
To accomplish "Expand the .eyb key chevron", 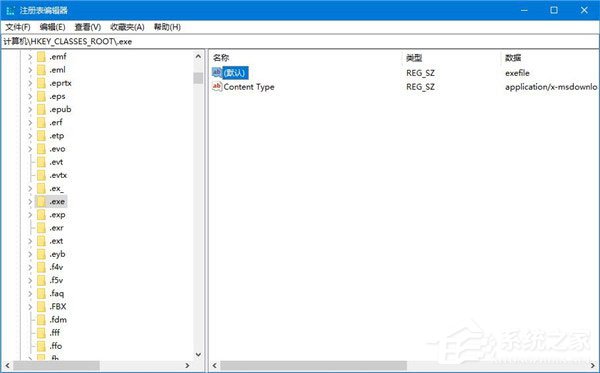I will click(x=30, y=254).
